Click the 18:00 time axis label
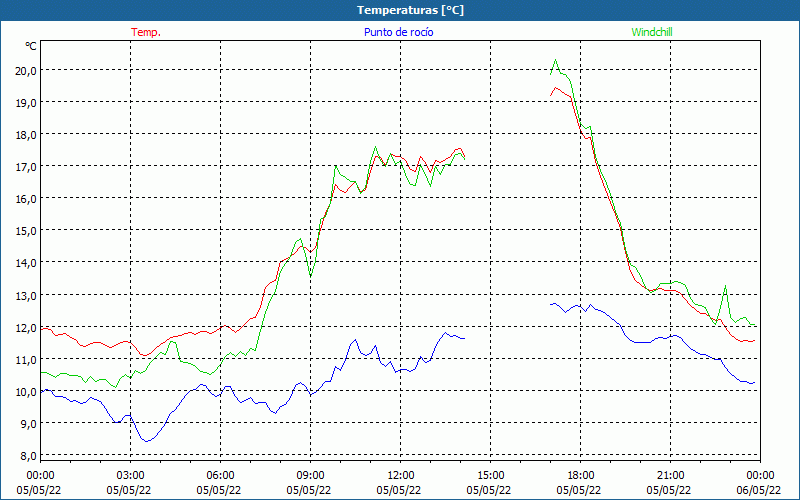Image resolution: width=800 pixels, height=500 pixels. 581,476
